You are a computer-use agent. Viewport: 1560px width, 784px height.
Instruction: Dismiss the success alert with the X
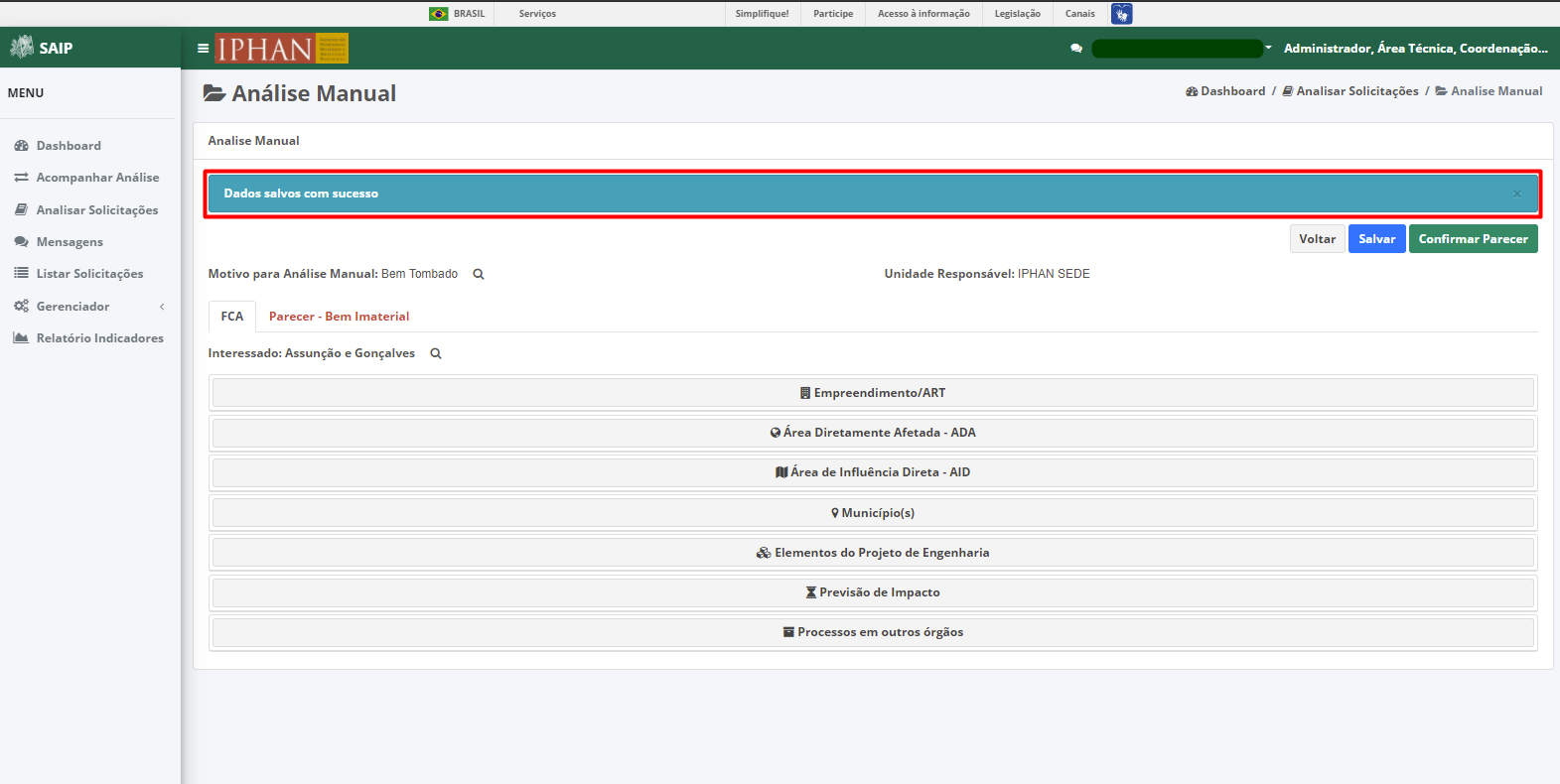tap(1517, 194)
